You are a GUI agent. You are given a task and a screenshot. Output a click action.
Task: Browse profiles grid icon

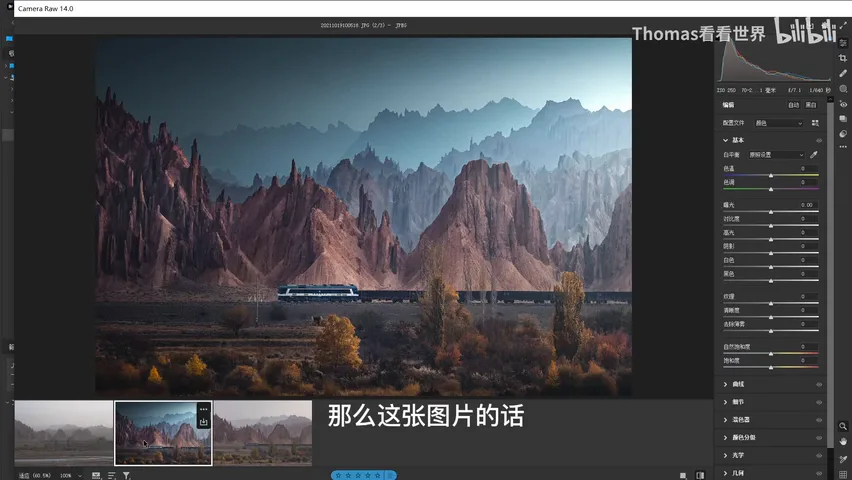[815, 123]
